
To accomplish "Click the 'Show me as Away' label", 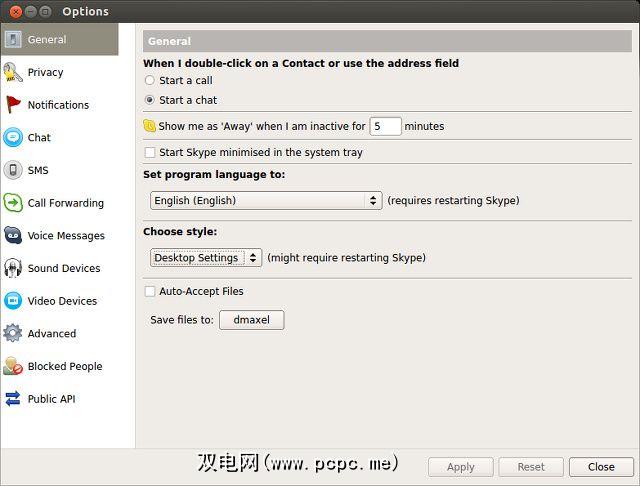I will pos(262,126).
